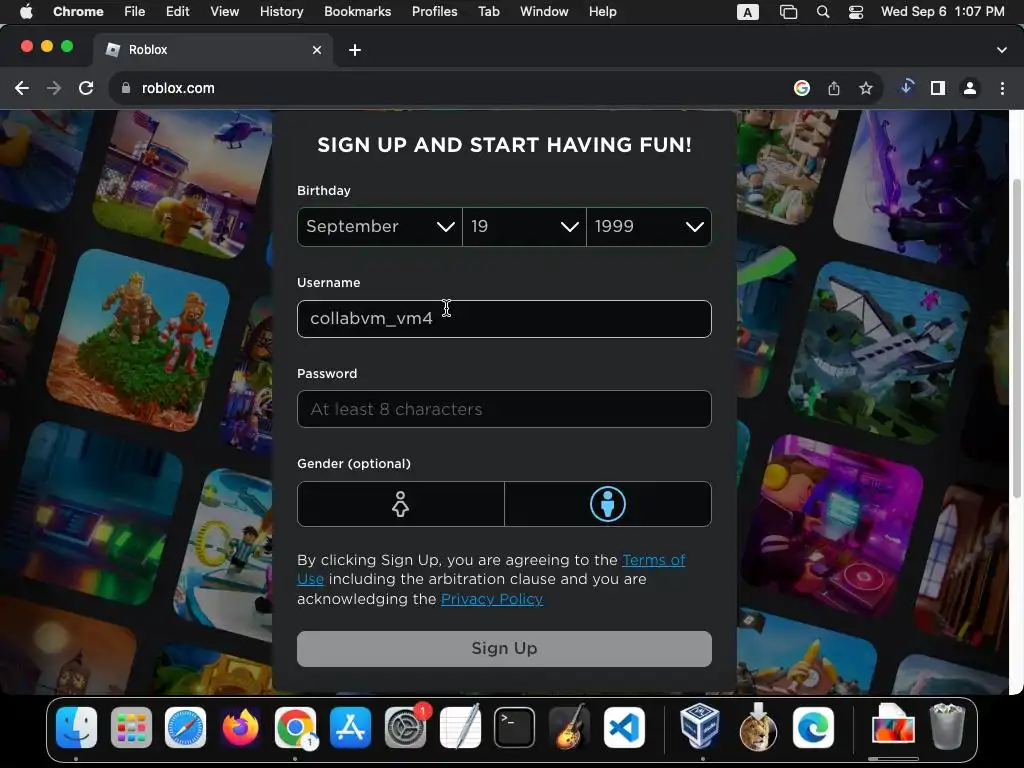Open a new tab
The image size is (1024, 768).
pyautogui.click(x=355, y=50)
